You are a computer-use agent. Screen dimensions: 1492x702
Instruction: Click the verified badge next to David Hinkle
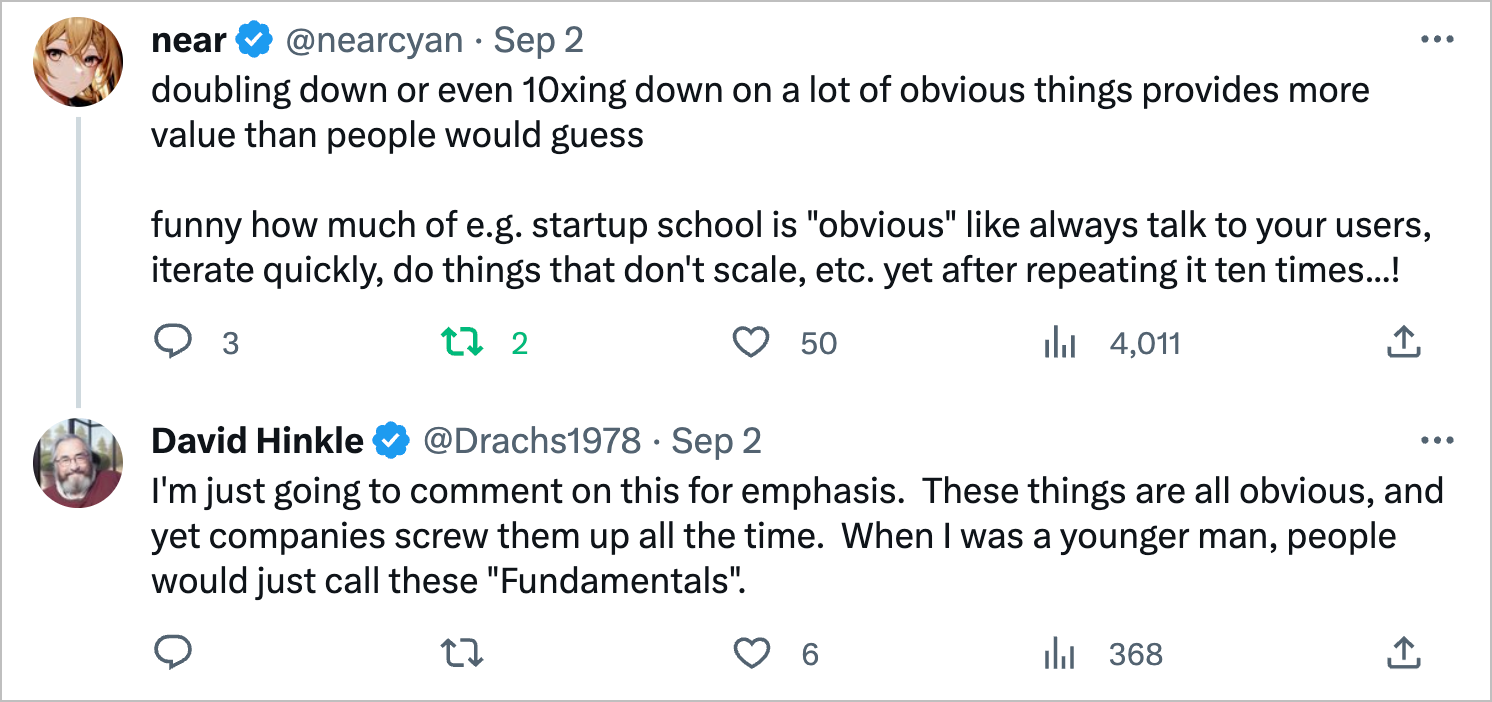[x=392, y=440]
